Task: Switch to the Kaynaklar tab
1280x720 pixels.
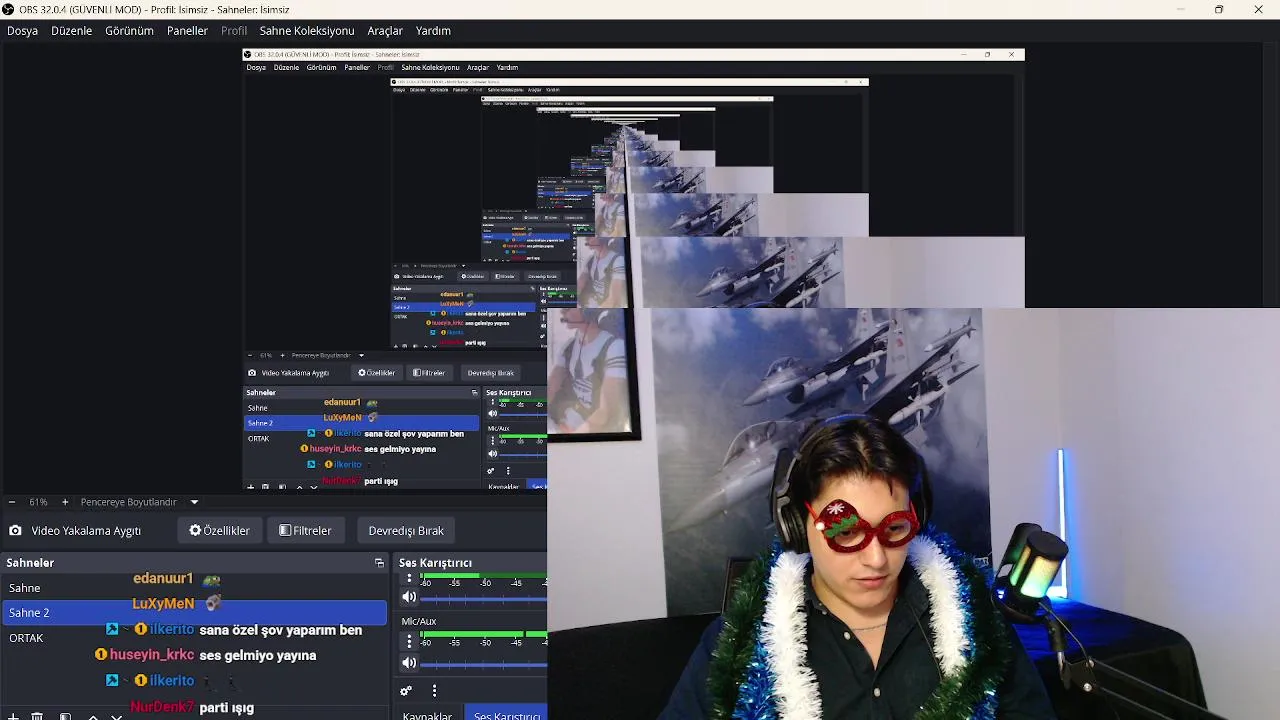Action: (428, 716)
